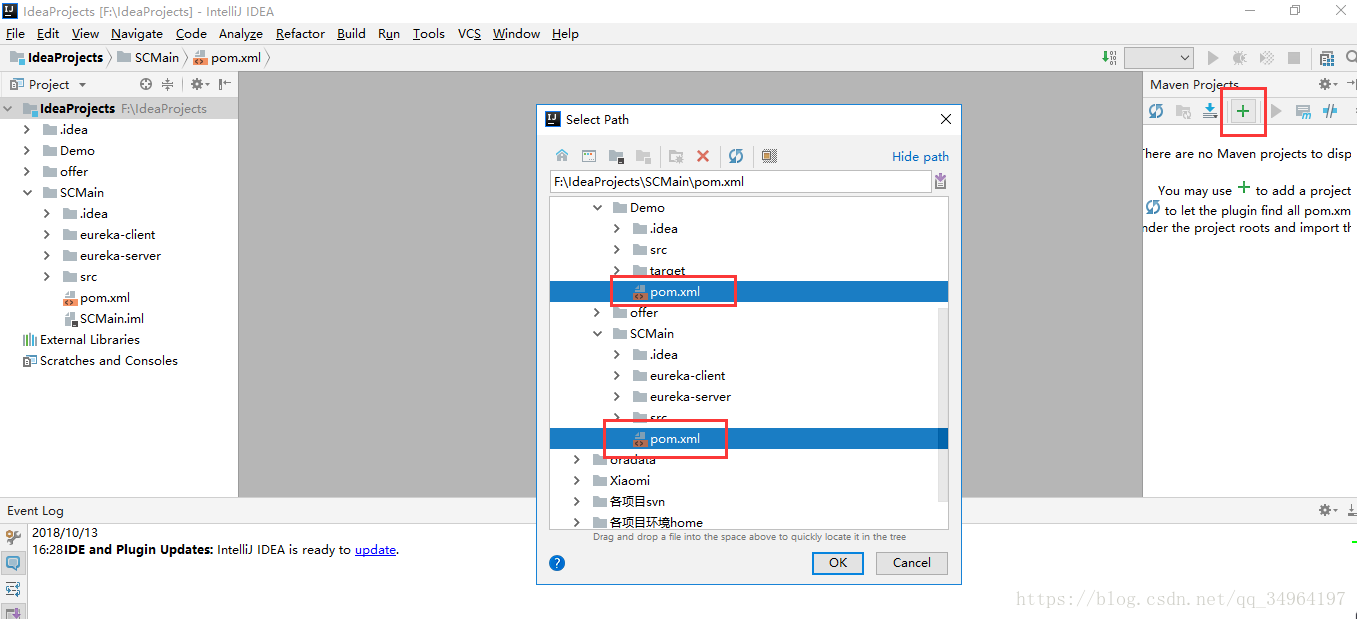
Task: Collapse all in Project panel
Action: (168, 84)
